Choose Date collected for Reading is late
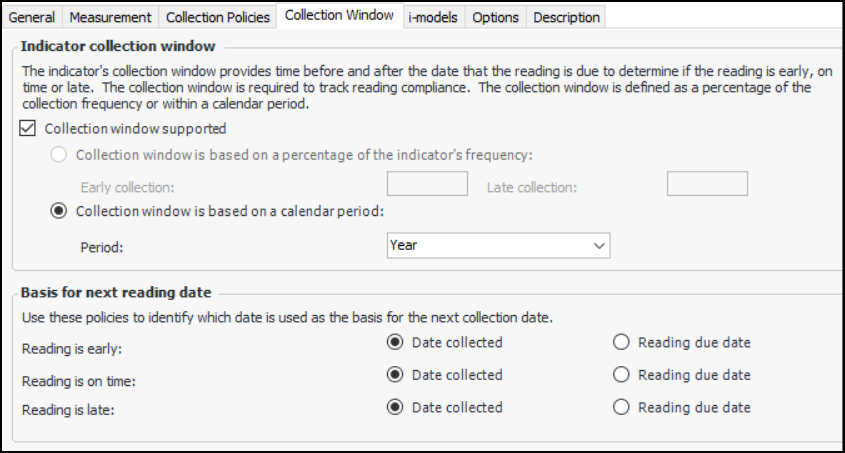 [x=395, y=407]
